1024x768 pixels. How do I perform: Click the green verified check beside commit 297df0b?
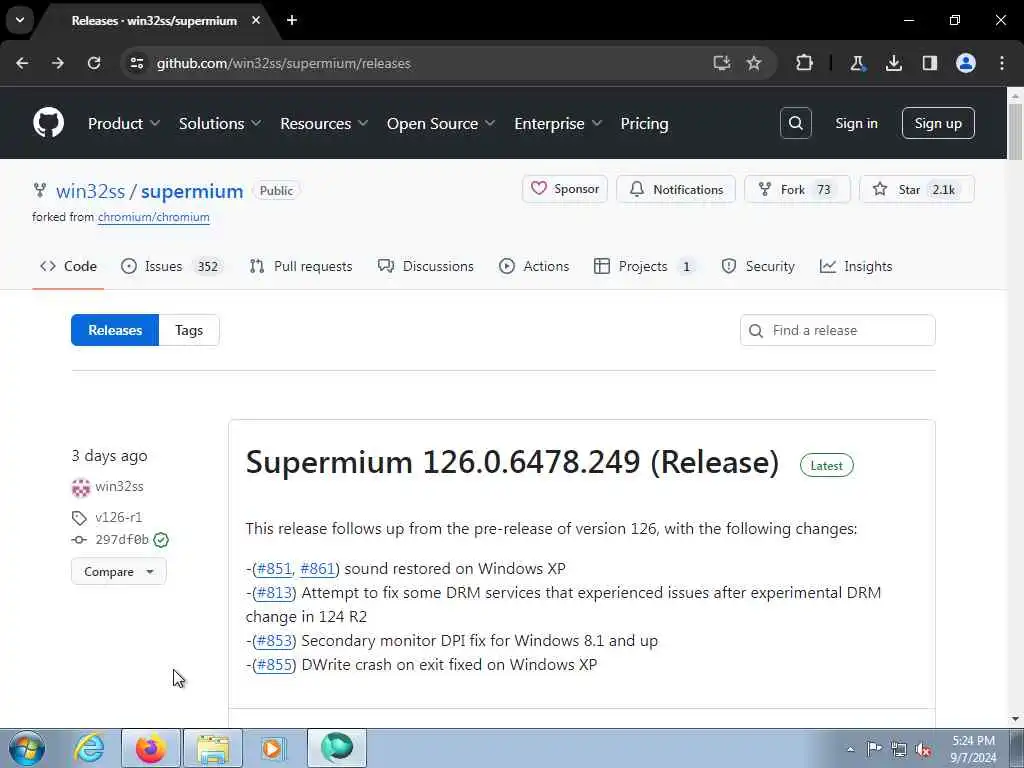tap(161, 540)
